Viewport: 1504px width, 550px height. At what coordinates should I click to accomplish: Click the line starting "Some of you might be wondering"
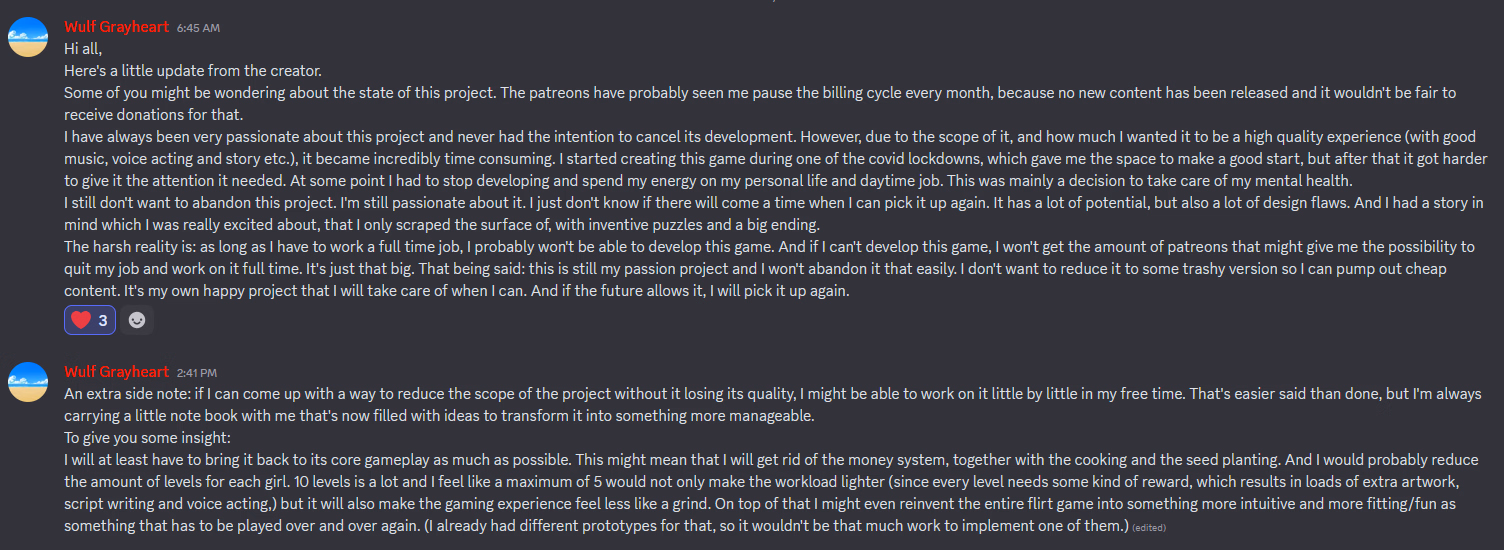pos(400,92)
